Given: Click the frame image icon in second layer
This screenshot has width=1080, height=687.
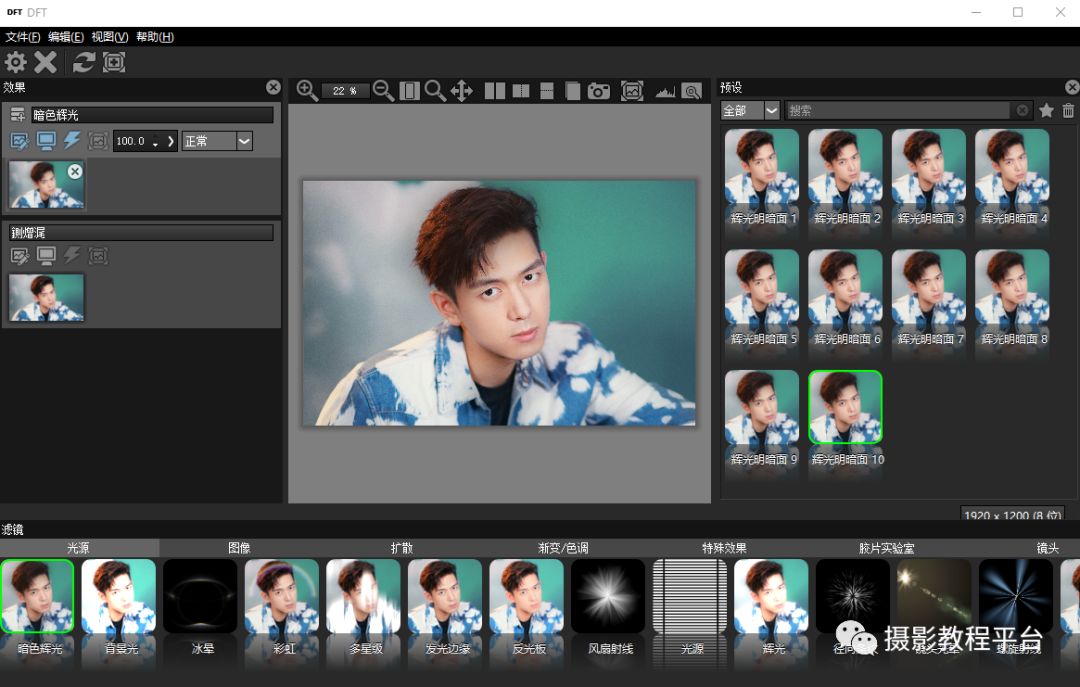Looking at the screenshot, I should tap(98, 256).
